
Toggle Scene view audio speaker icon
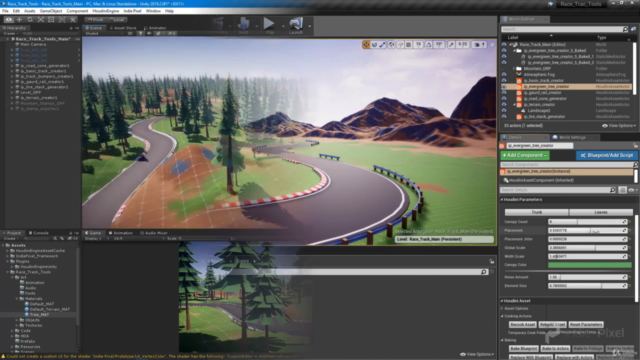(149, 33)
